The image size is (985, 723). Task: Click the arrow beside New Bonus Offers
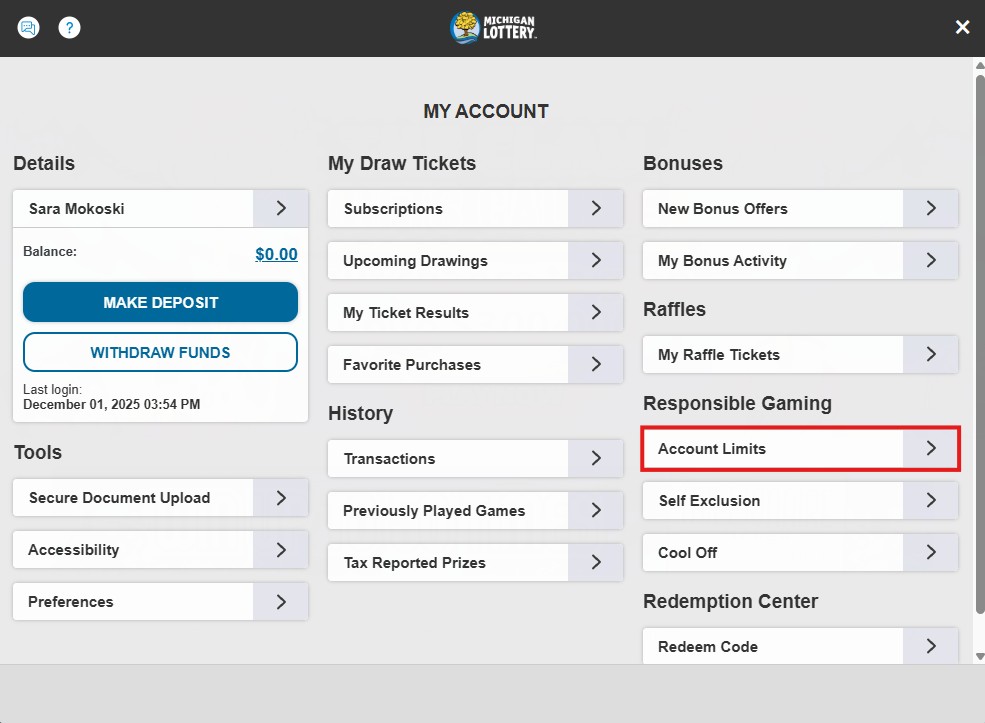tap(930, 209)
